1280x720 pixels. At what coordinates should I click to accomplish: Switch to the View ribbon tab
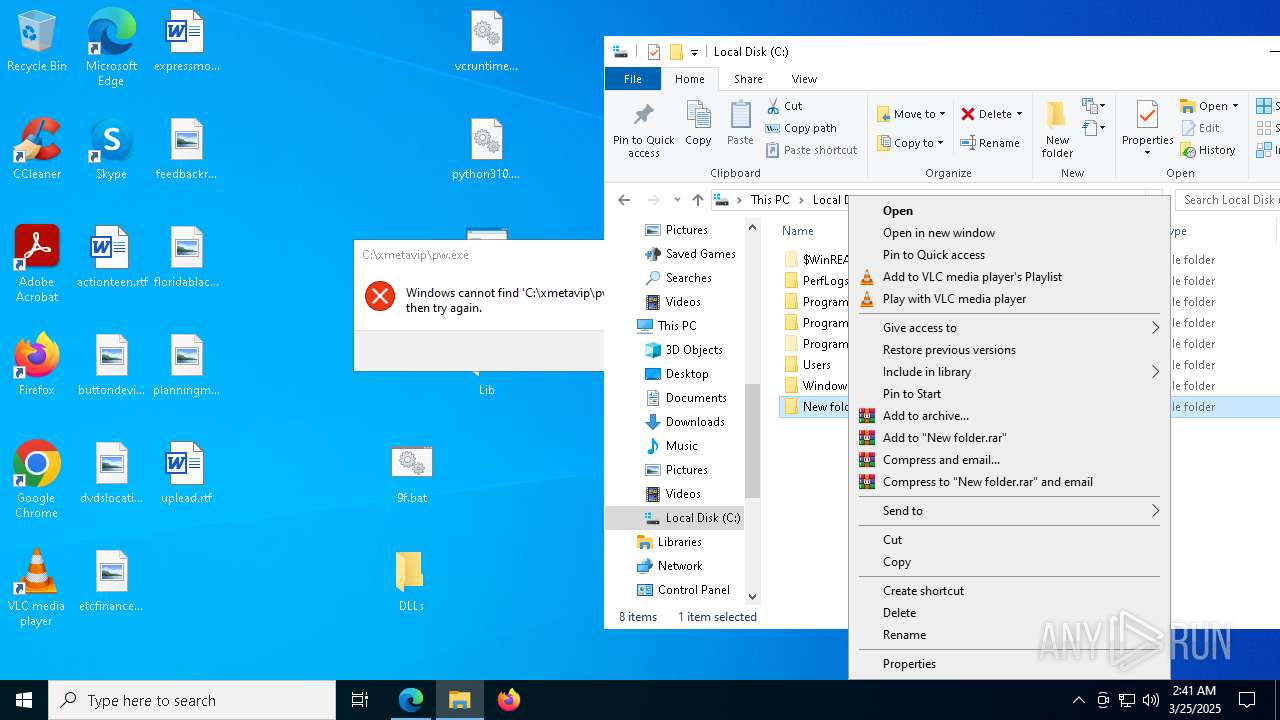coord(804,79)
